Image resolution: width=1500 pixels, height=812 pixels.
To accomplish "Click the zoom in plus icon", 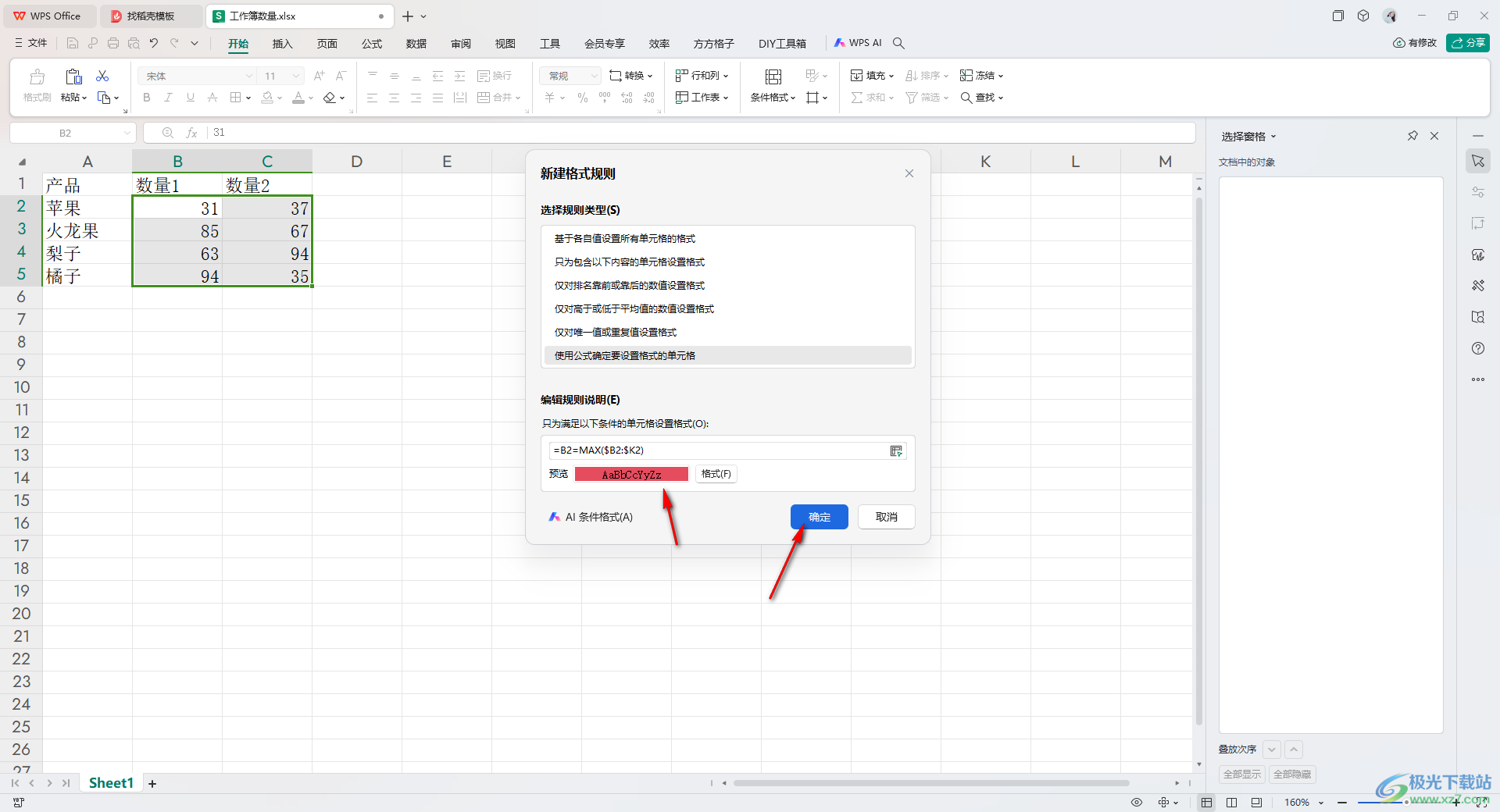I will coord(1456,802).
